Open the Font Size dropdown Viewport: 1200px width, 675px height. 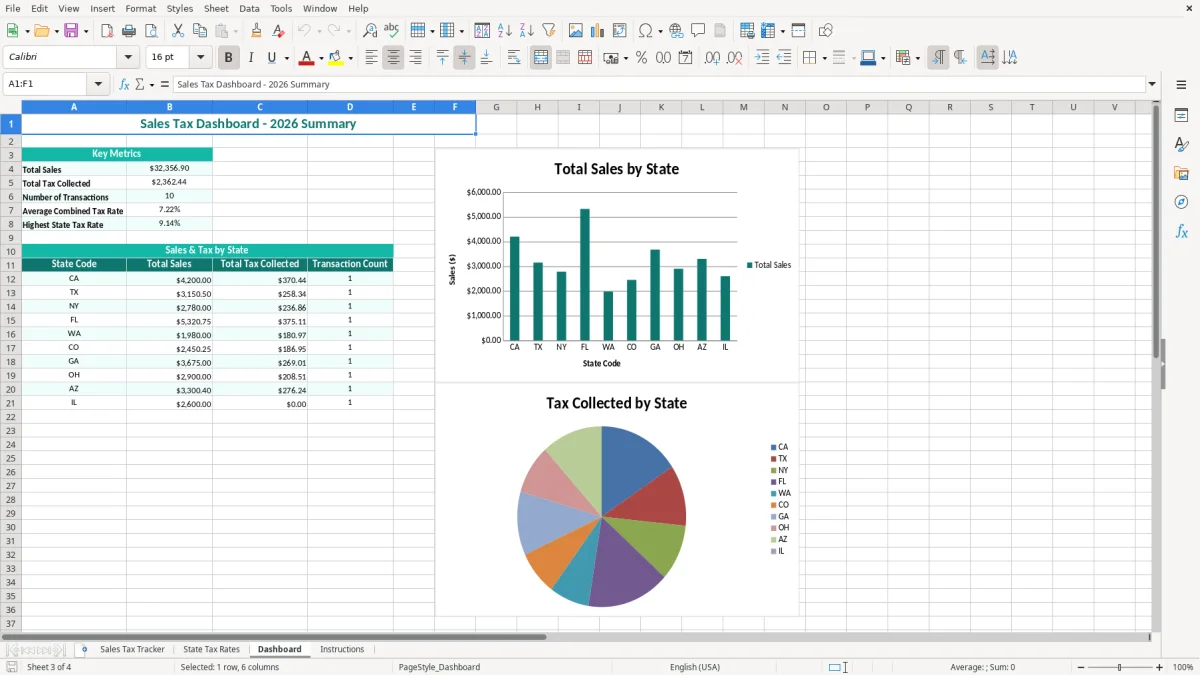201,58
